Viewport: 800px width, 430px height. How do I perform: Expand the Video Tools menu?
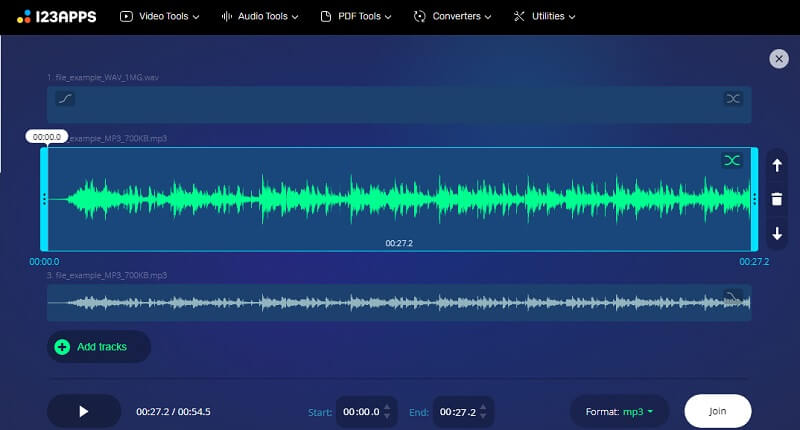(160, 17)
